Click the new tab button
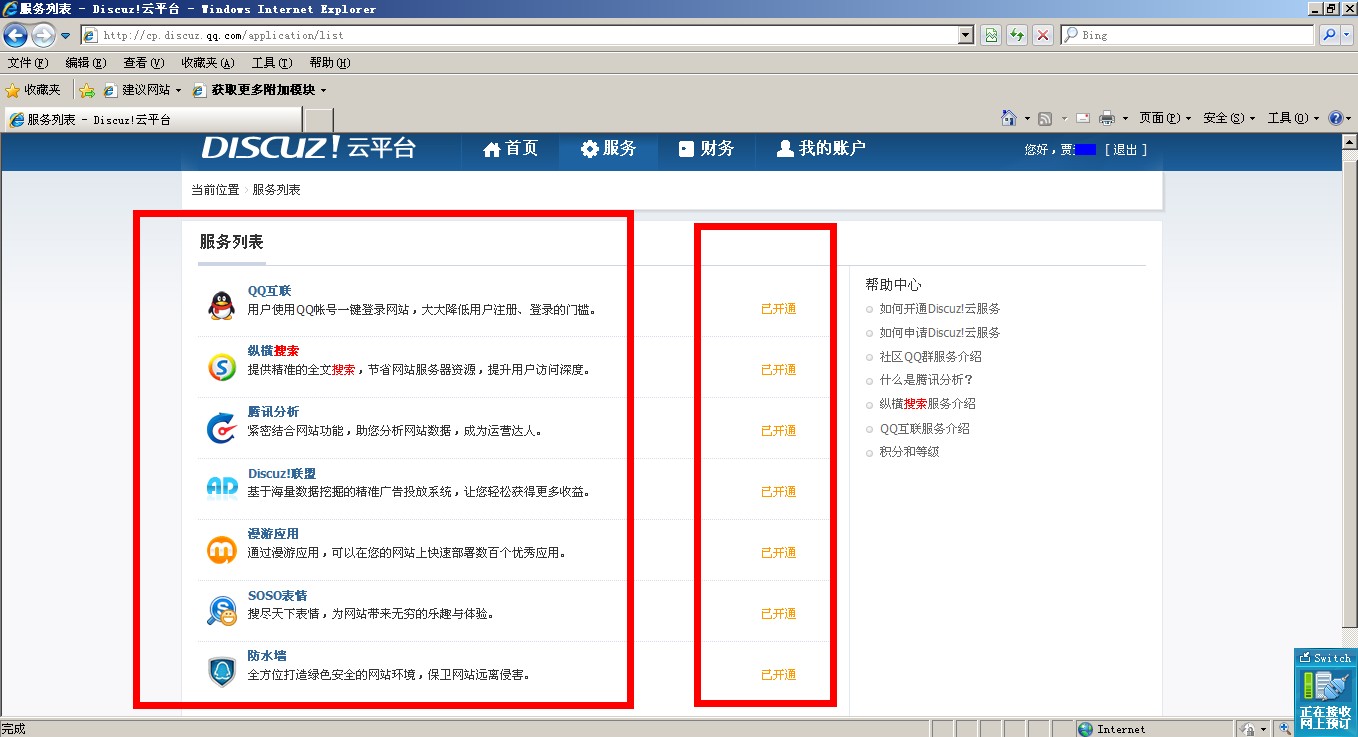 318,120
